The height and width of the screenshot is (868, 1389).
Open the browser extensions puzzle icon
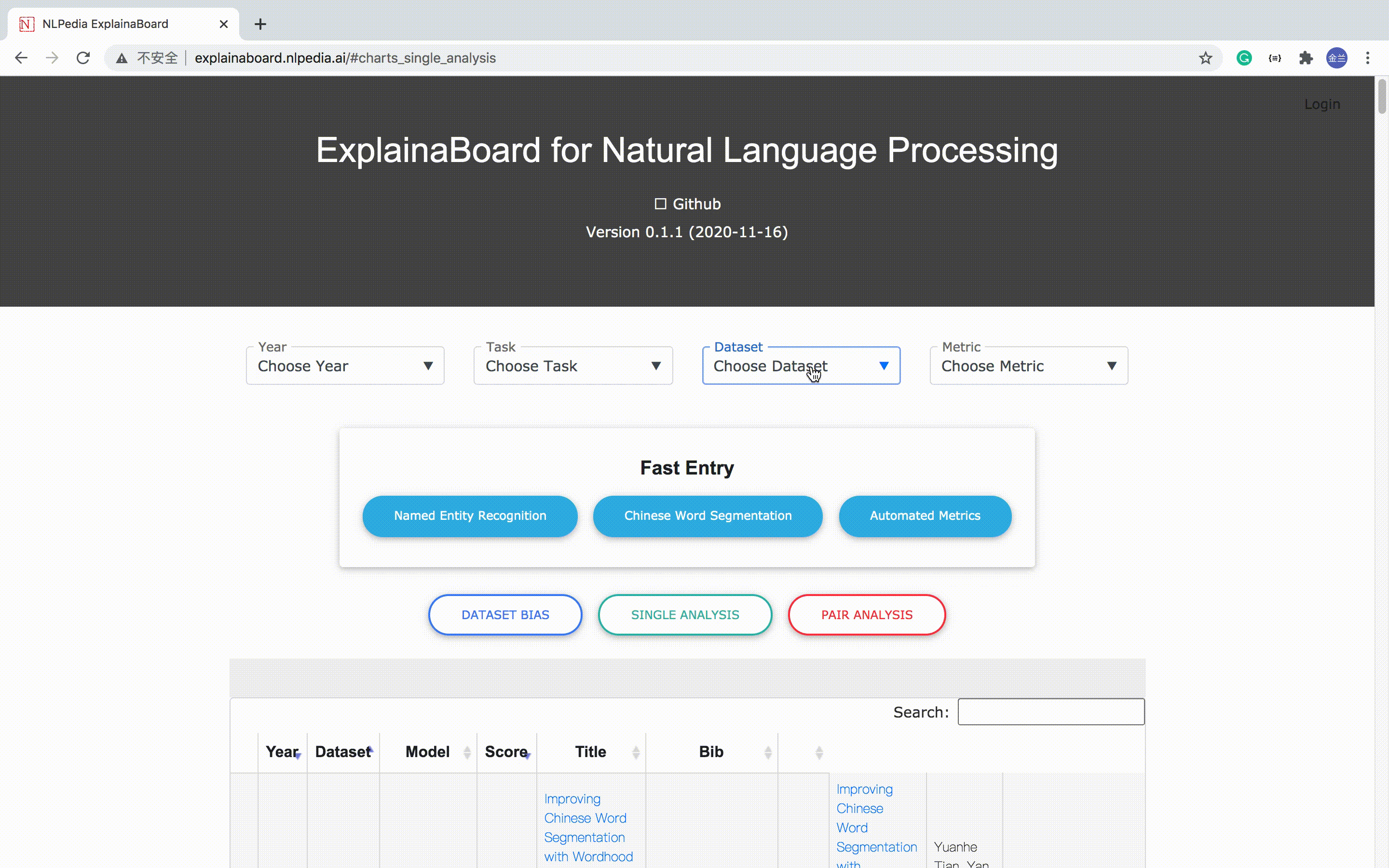click(x=1306, y=58)
